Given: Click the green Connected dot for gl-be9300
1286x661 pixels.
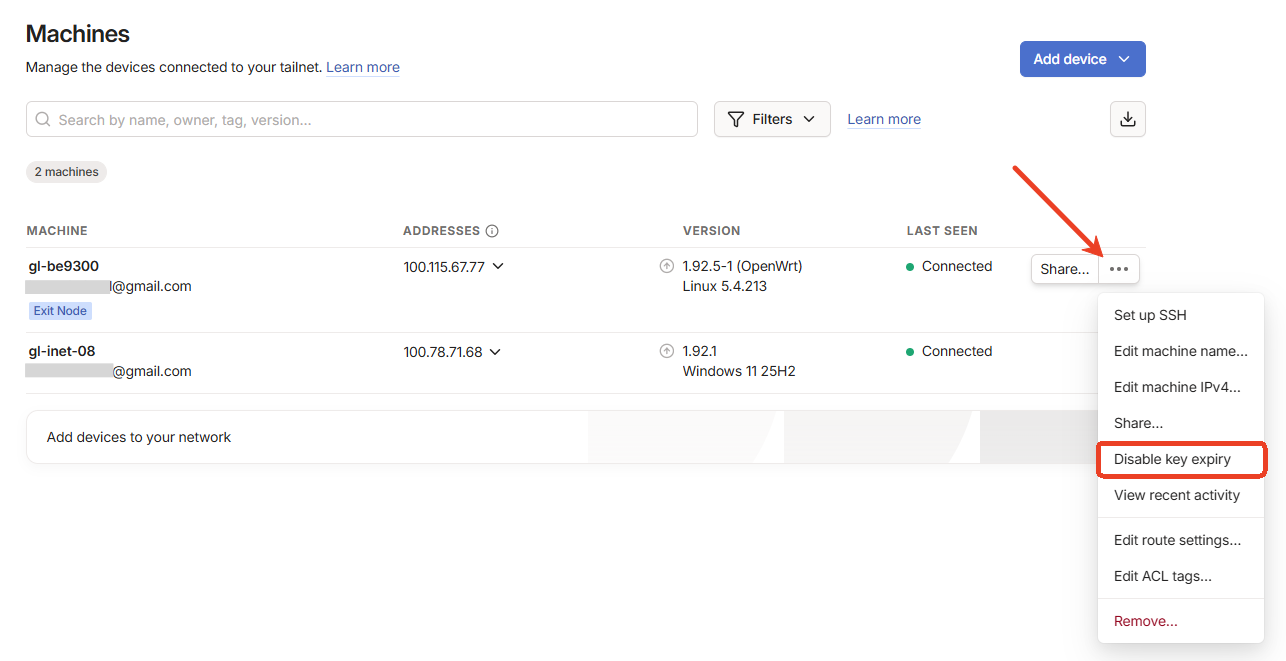Looking at the screenshot, I should click(x=910, y=267).
